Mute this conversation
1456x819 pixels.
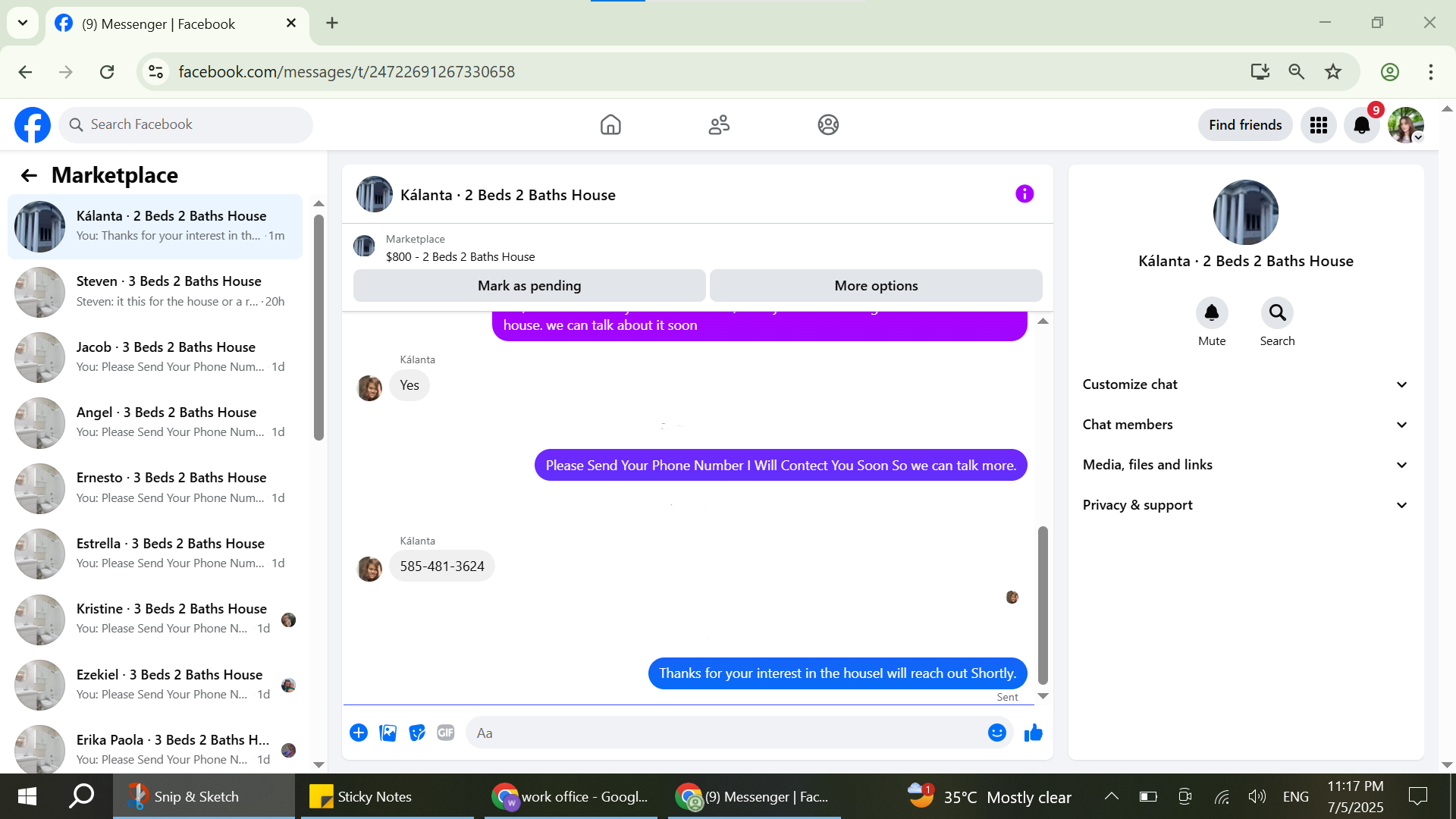(x=1212, y=313)
